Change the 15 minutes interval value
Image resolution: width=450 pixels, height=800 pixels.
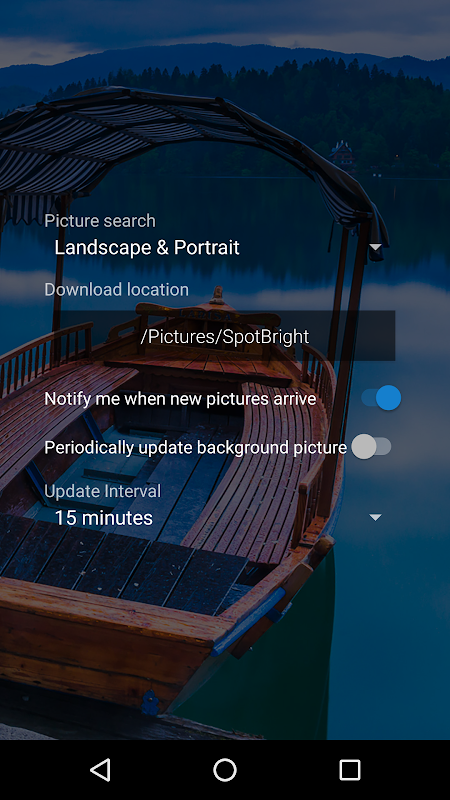(219, 518)
